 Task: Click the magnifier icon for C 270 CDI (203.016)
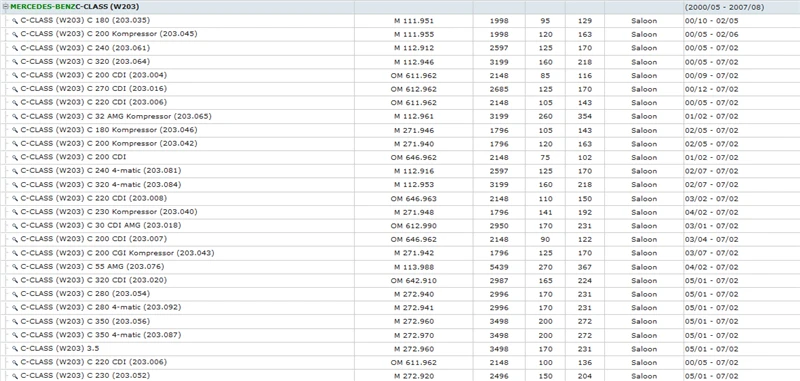click(x=15, y=89)
